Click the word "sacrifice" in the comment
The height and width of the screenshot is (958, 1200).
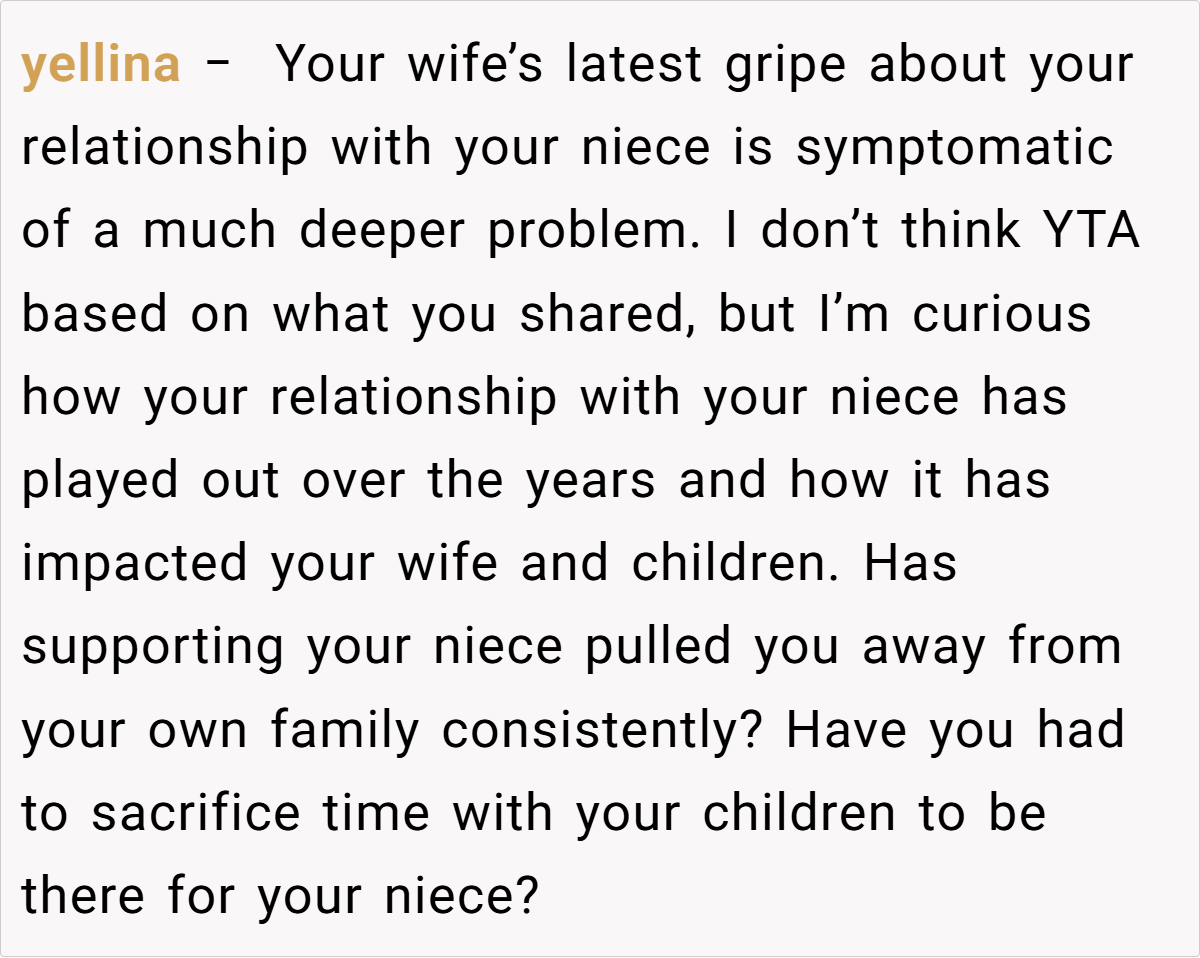click(195, 813)
